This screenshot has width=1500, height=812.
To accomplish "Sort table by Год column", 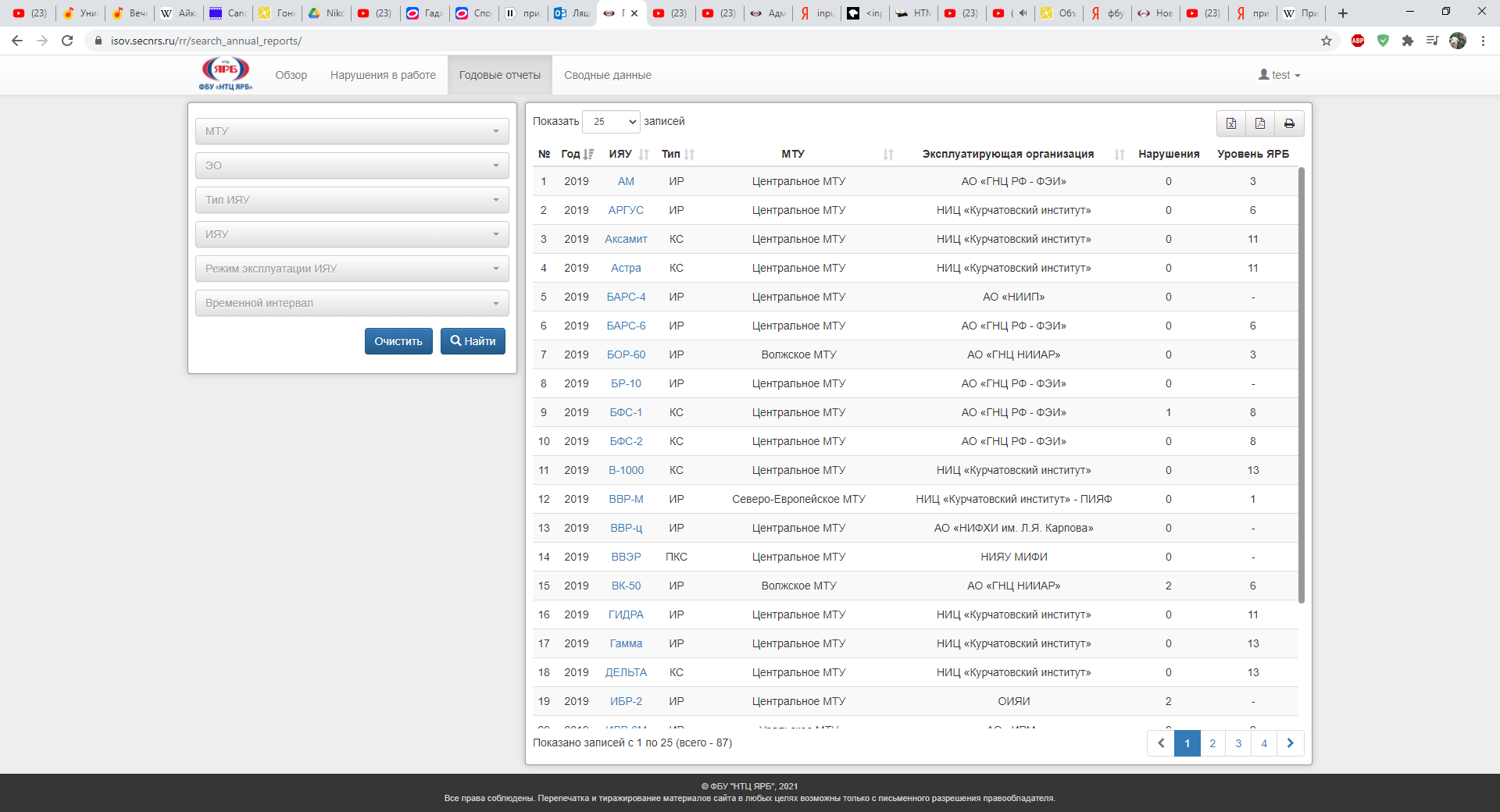I will pyautogui.click(x=577, y=154).
